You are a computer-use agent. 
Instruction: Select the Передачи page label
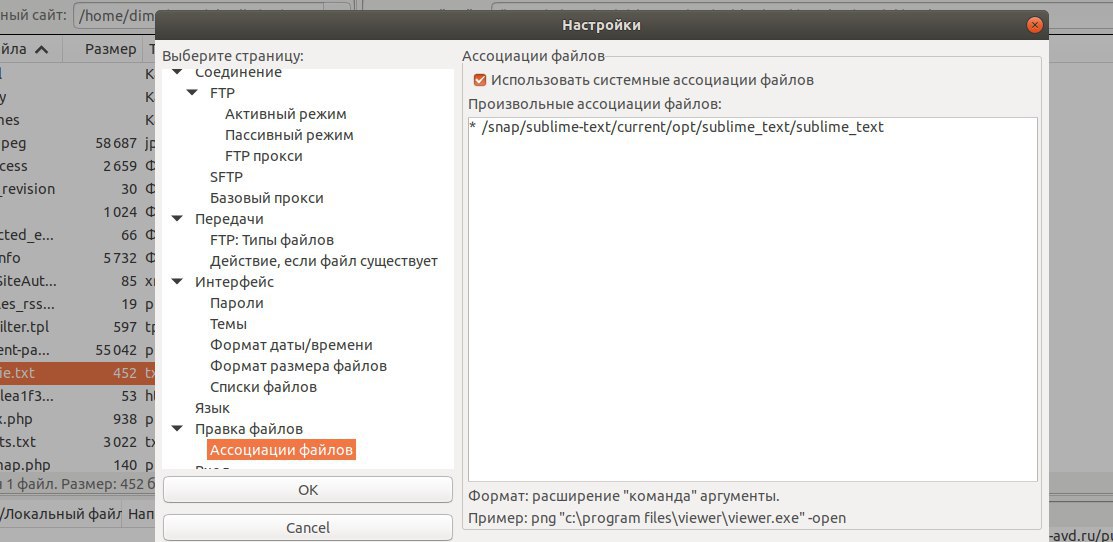point(229,219)
